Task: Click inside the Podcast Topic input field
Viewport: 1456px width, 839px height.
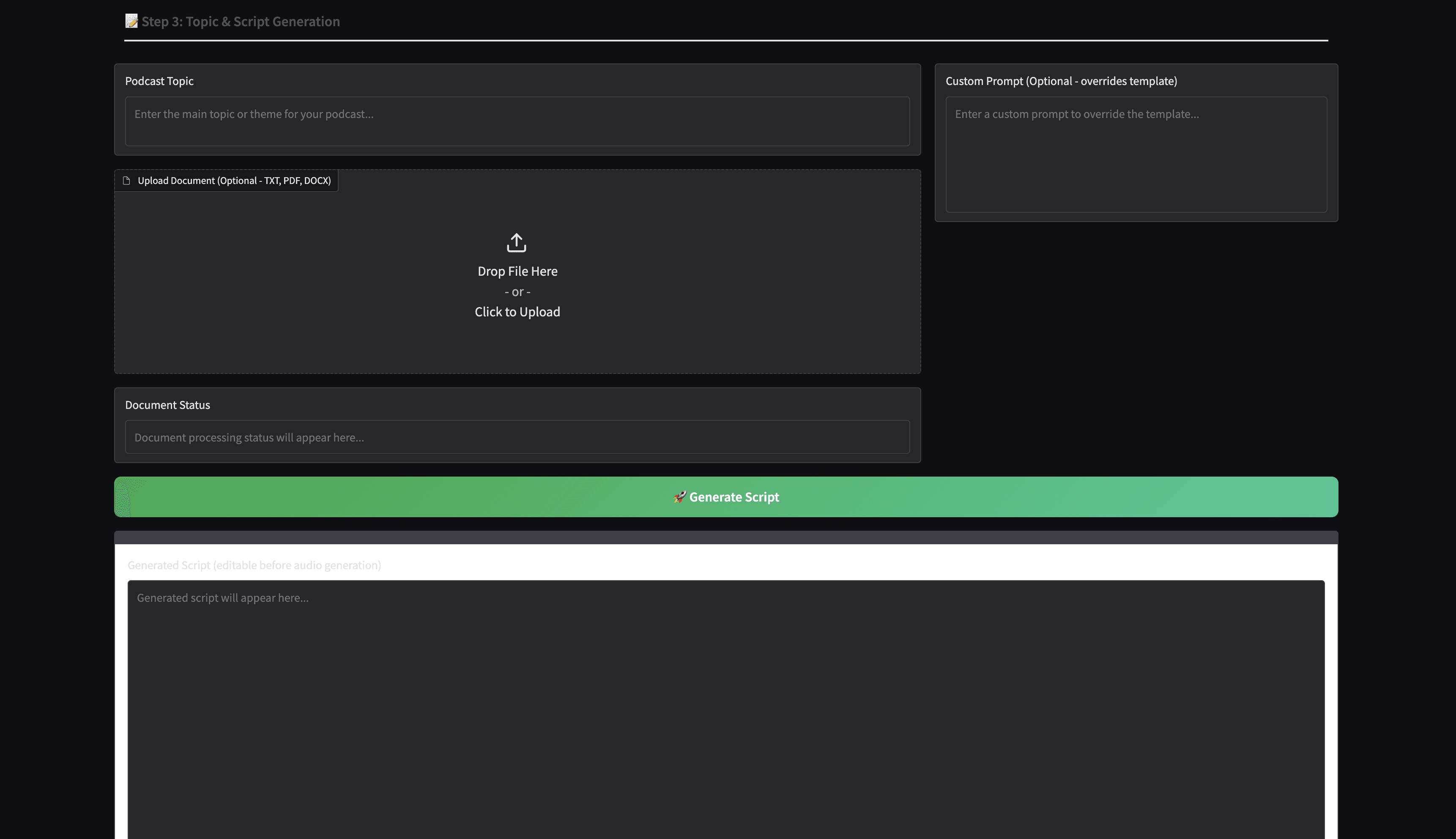Action: coord(517,121)
